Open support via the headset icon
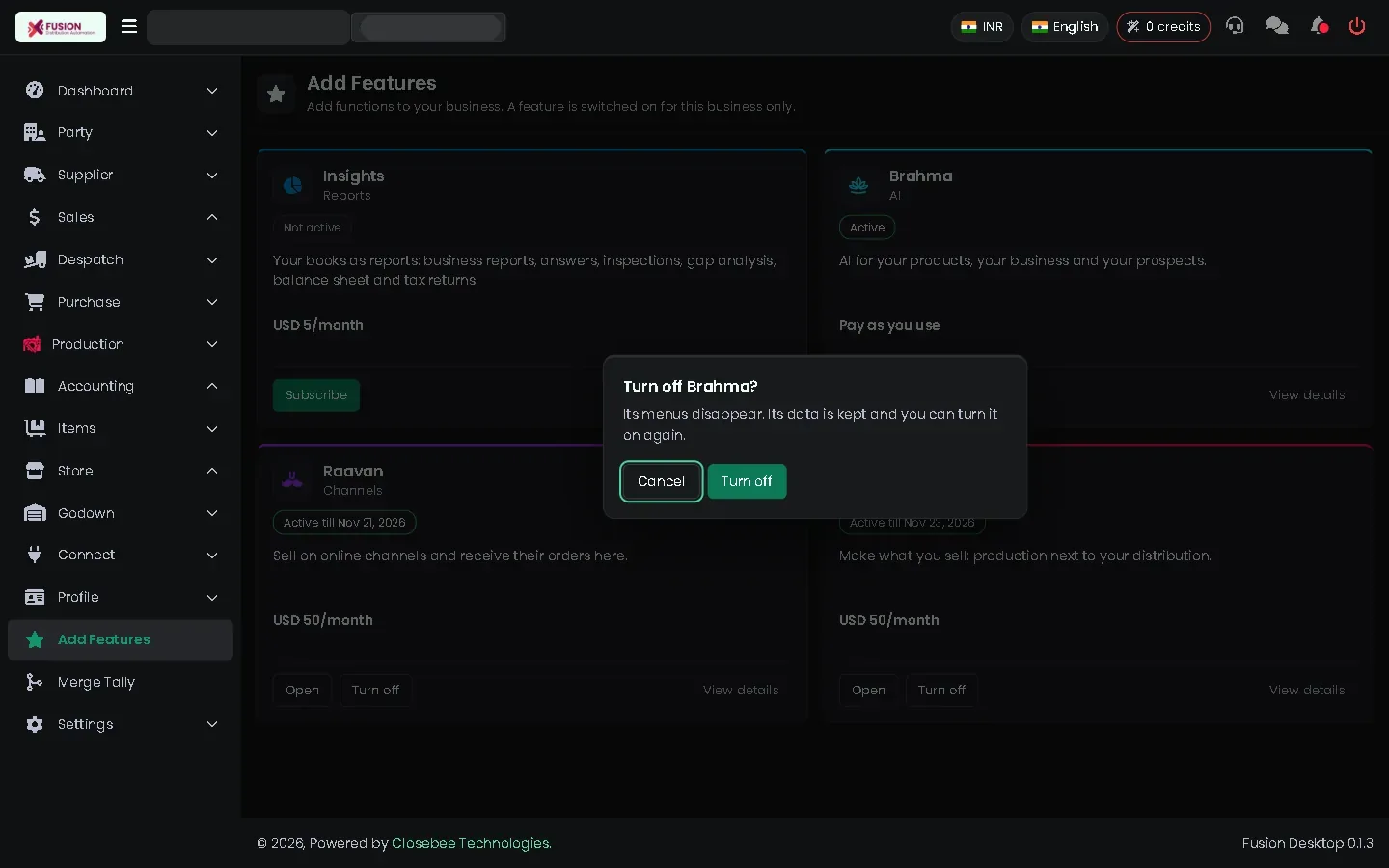The width and height of the screenshot is (1389, 868). (x=1235, y=26)
